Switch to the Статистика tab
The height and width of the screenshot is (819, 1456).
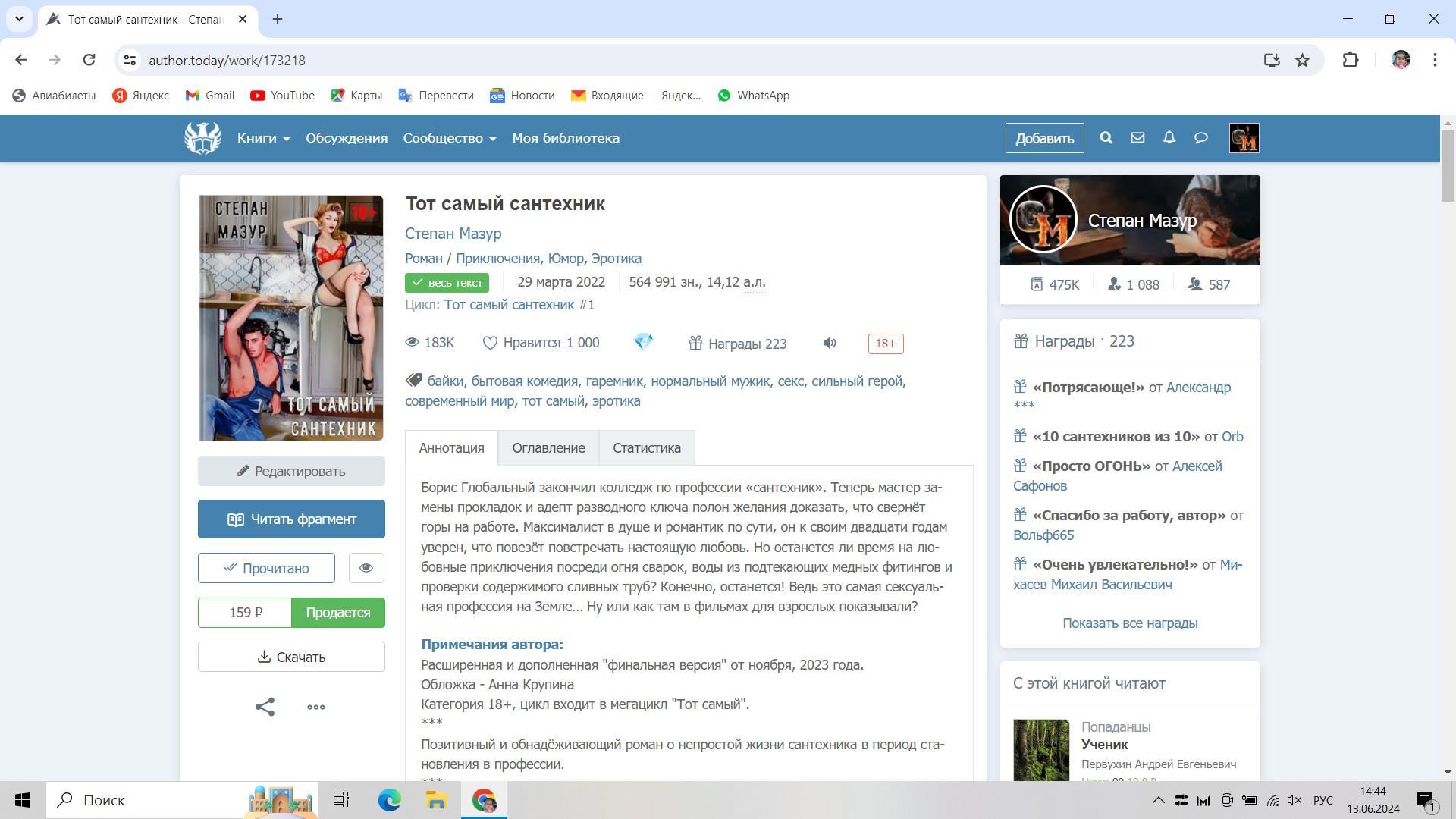coord(647,448)
